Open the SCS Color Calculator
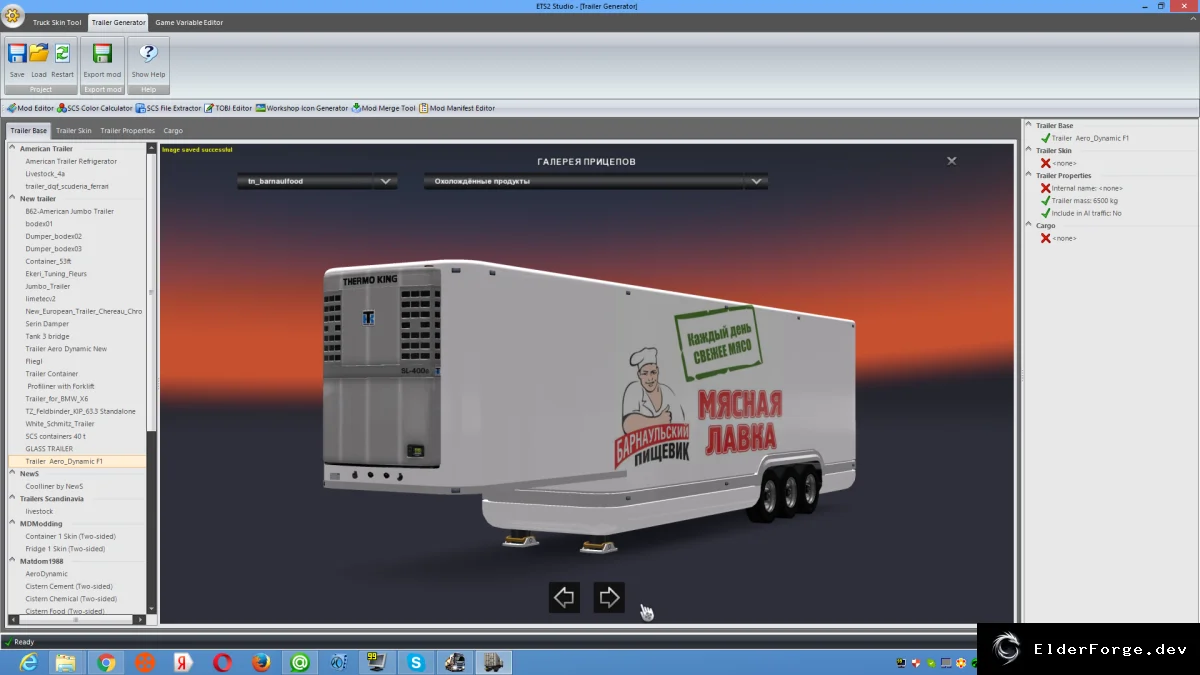This screenshot has width=1200, height=675. click(x=95, y=108)
